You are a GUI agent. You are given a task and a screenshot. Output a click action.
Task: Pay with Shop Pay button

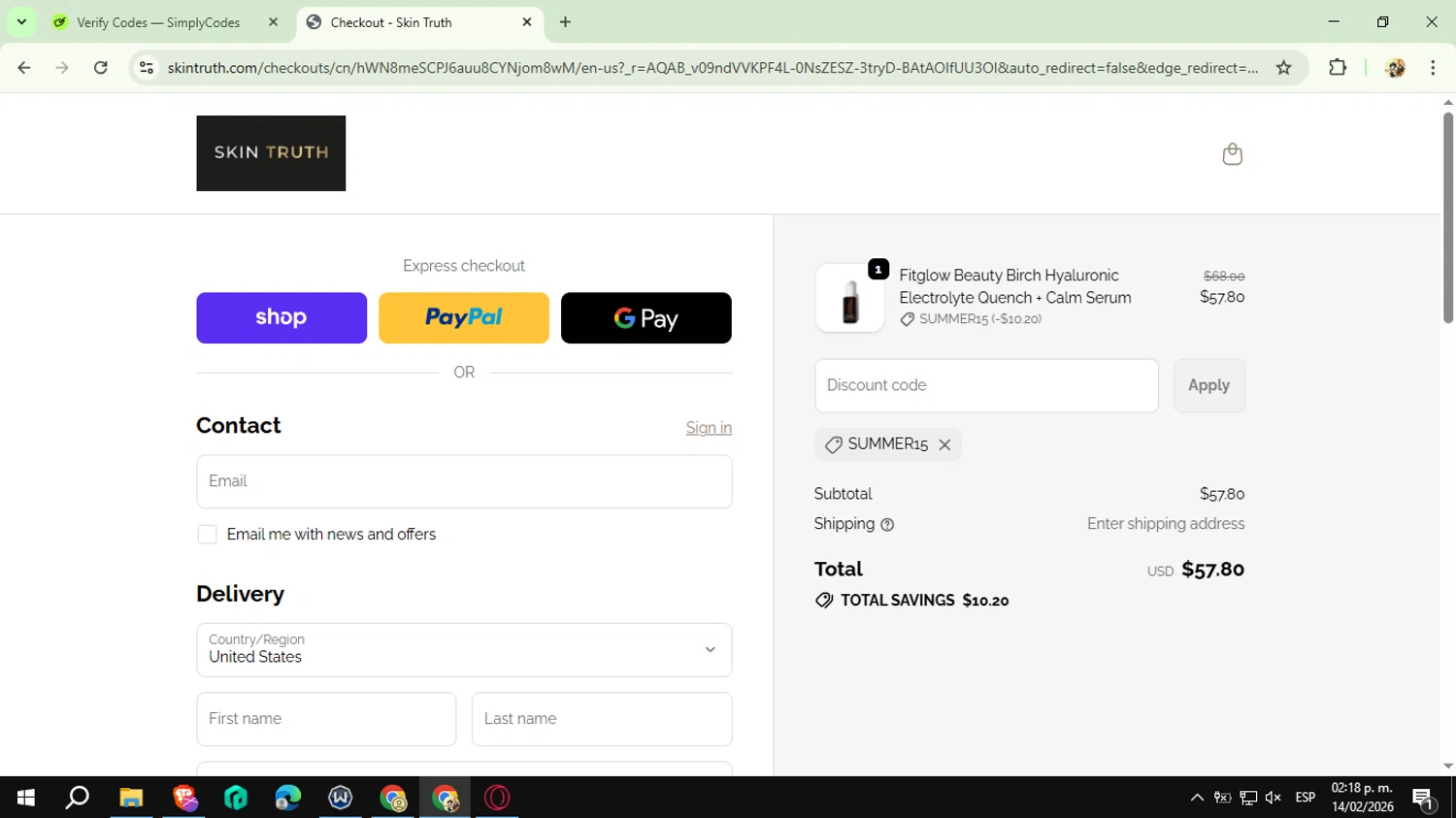tap(281, 318)
